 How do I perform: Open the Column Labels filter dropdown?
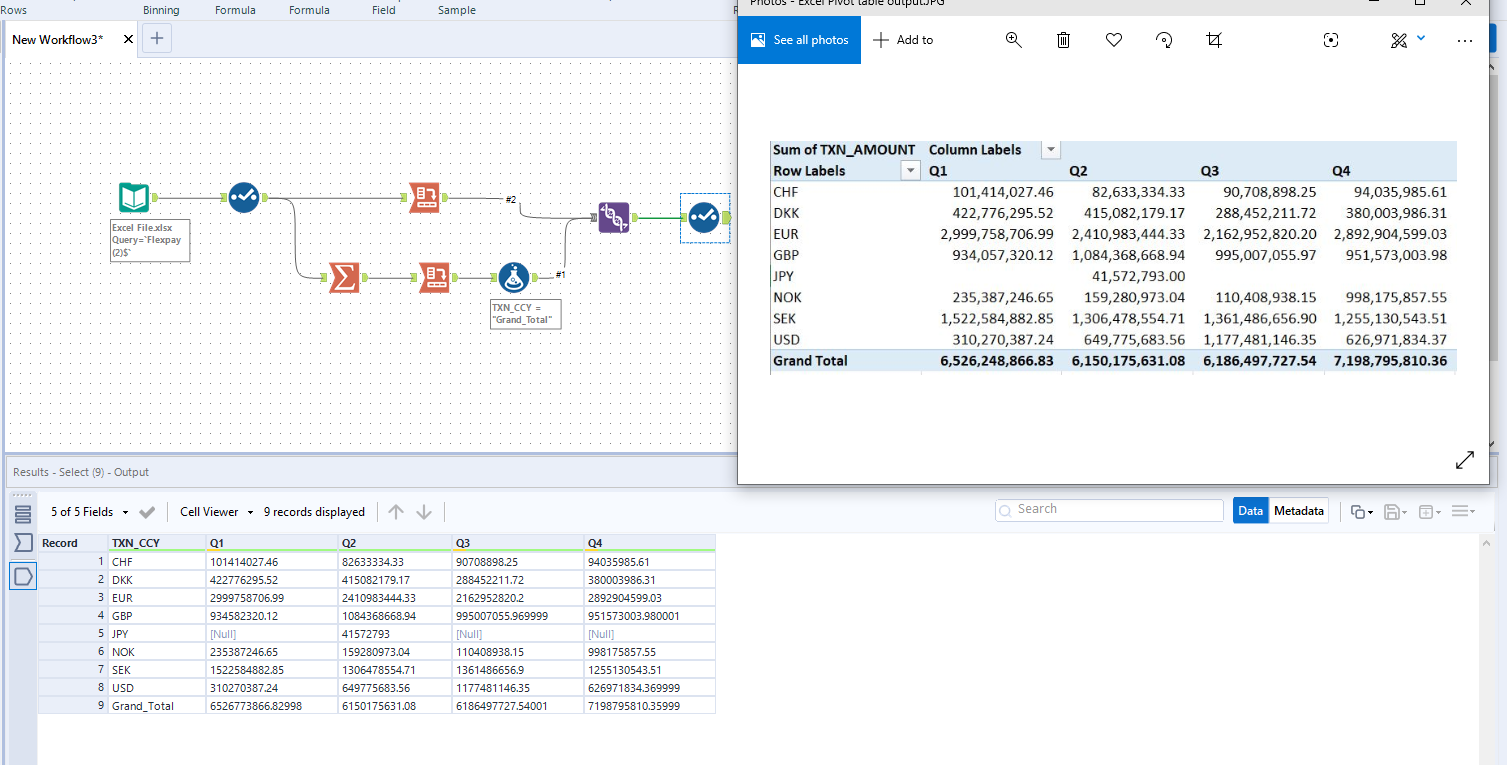[x=1050, y=149]
